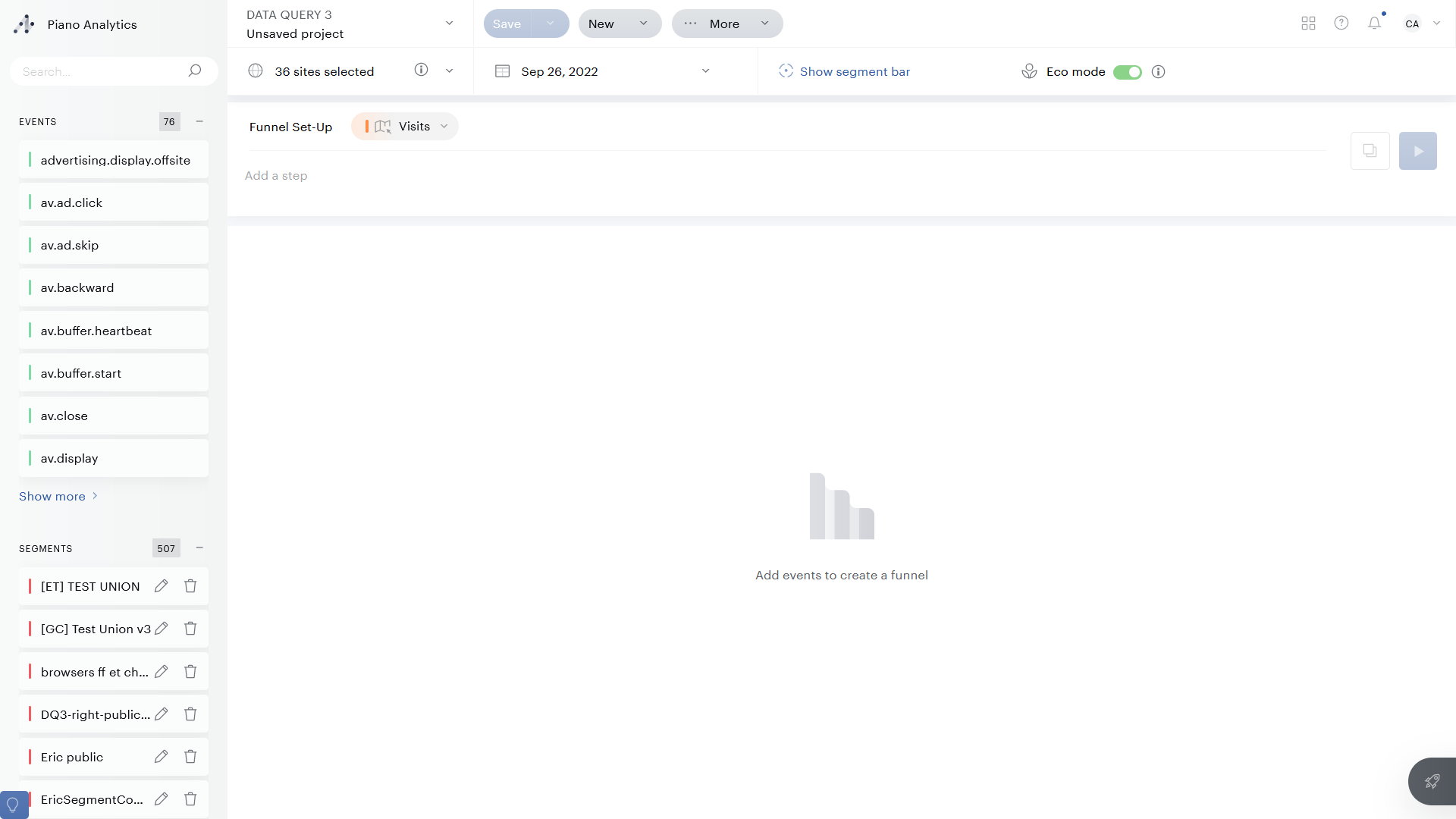Click the calendar icon beside the date
The height and width of the screenshot is (819, 1456).
point(502,71)
